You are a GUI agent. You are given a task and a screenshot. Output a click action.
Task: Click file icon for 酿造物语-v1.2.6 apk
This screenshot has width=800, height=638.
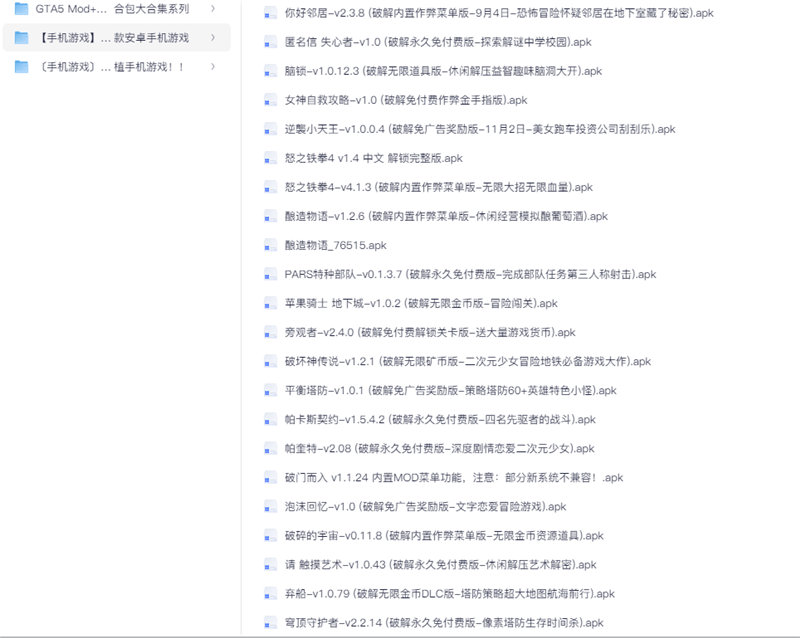tap(270, 216)
